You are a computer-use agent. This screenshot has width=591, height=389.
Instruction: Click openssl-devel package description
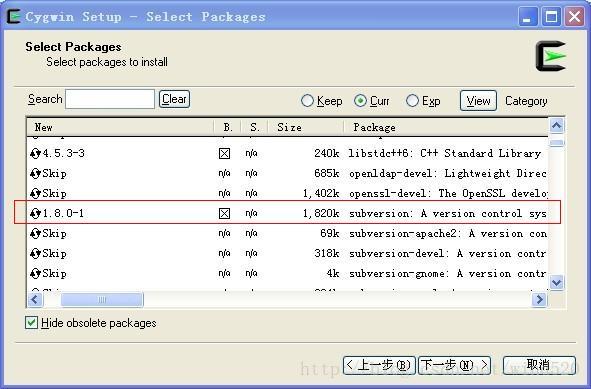[448, 193]
